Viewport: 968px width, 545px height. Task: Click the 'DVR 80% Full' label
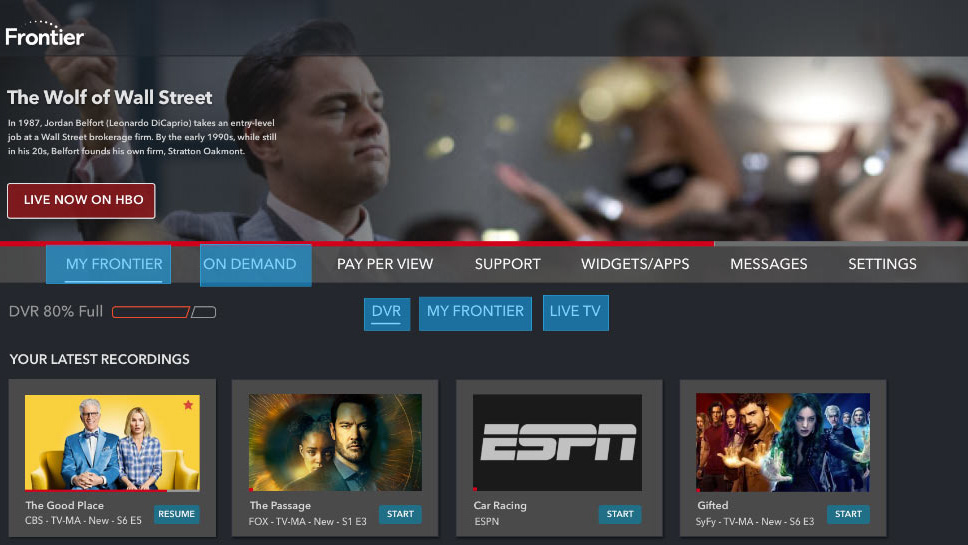(56, 312)
